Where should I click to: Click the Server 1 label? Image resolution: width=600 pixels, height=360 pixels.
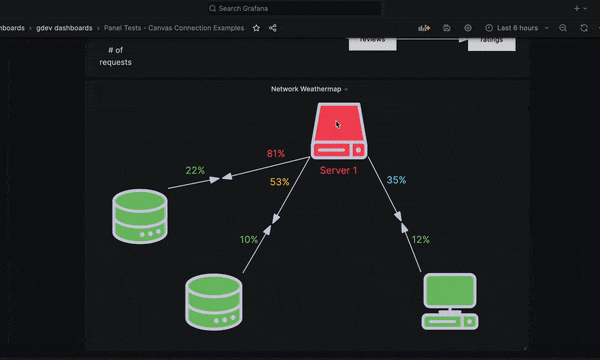pos(338,170)
